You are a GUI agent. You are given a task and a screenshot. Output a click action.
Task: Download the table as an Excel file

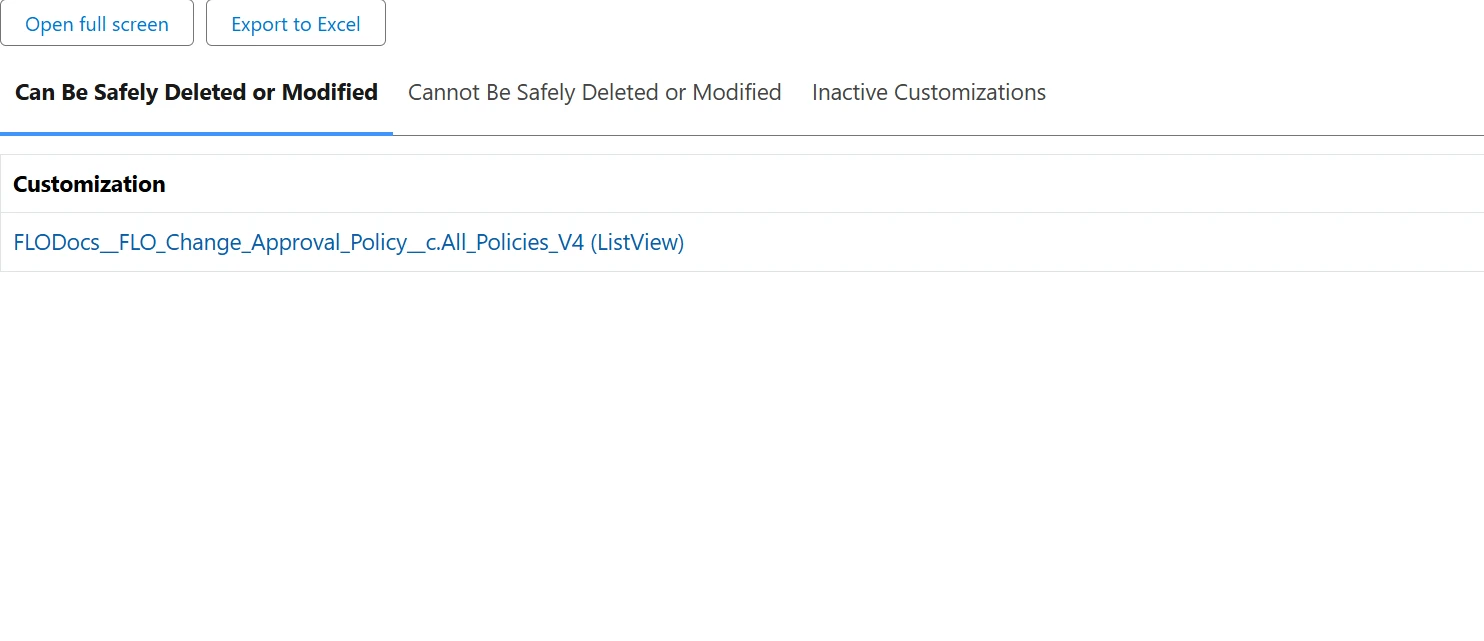295,24
